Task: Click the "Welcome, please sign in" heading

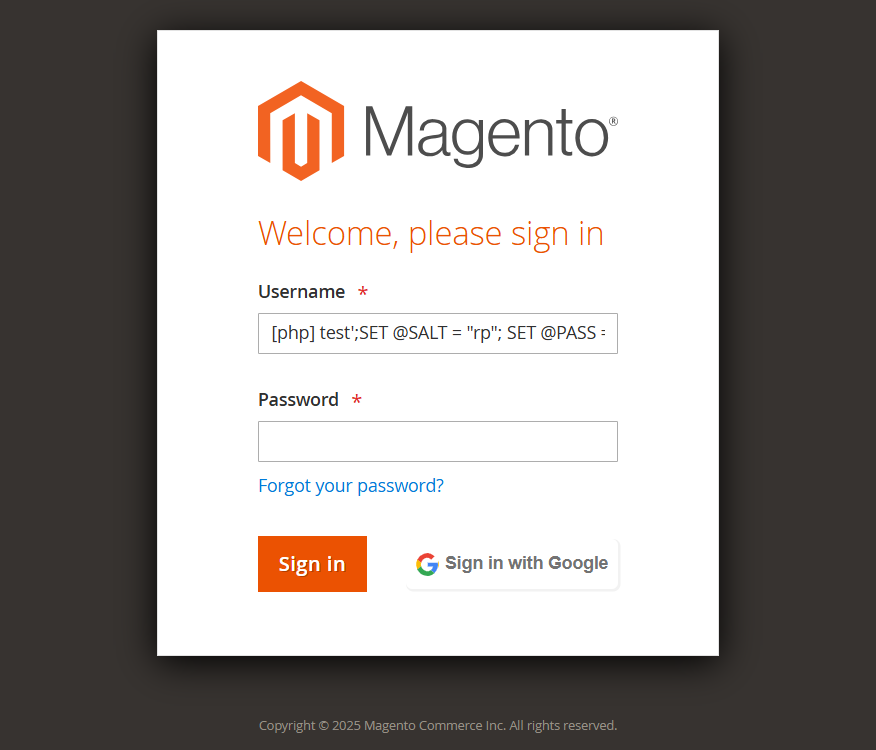Action: click(431, 234)
